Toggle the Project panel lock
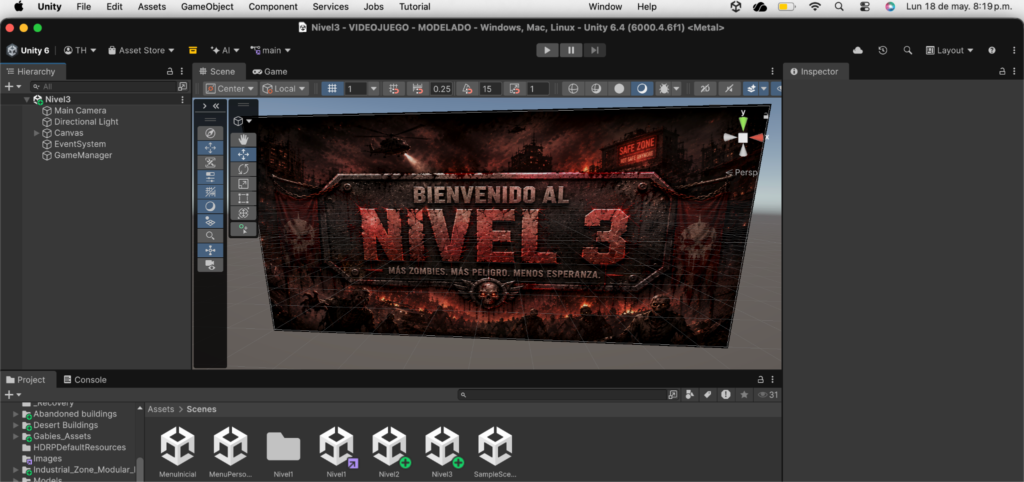 click(x=760, y=379)
